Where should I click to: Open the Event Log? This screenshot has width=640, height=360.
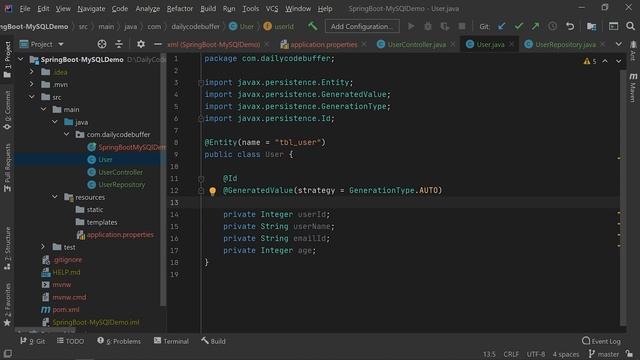pos(601,341)
